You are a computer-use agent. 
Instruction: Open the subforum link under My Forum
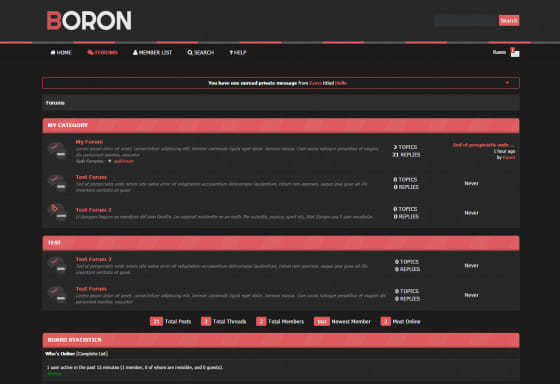pyautogui.click(x=124, y=161)
